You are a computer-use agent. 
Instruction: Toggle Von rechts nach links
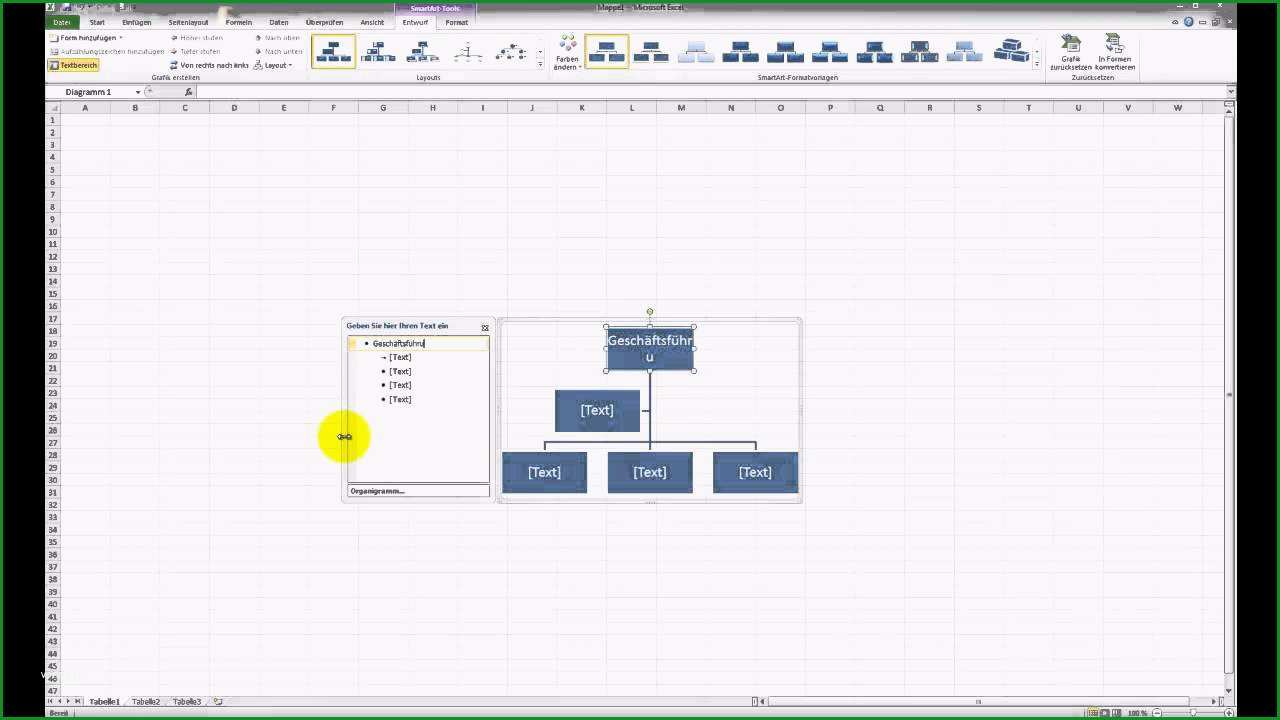(208, 65)
